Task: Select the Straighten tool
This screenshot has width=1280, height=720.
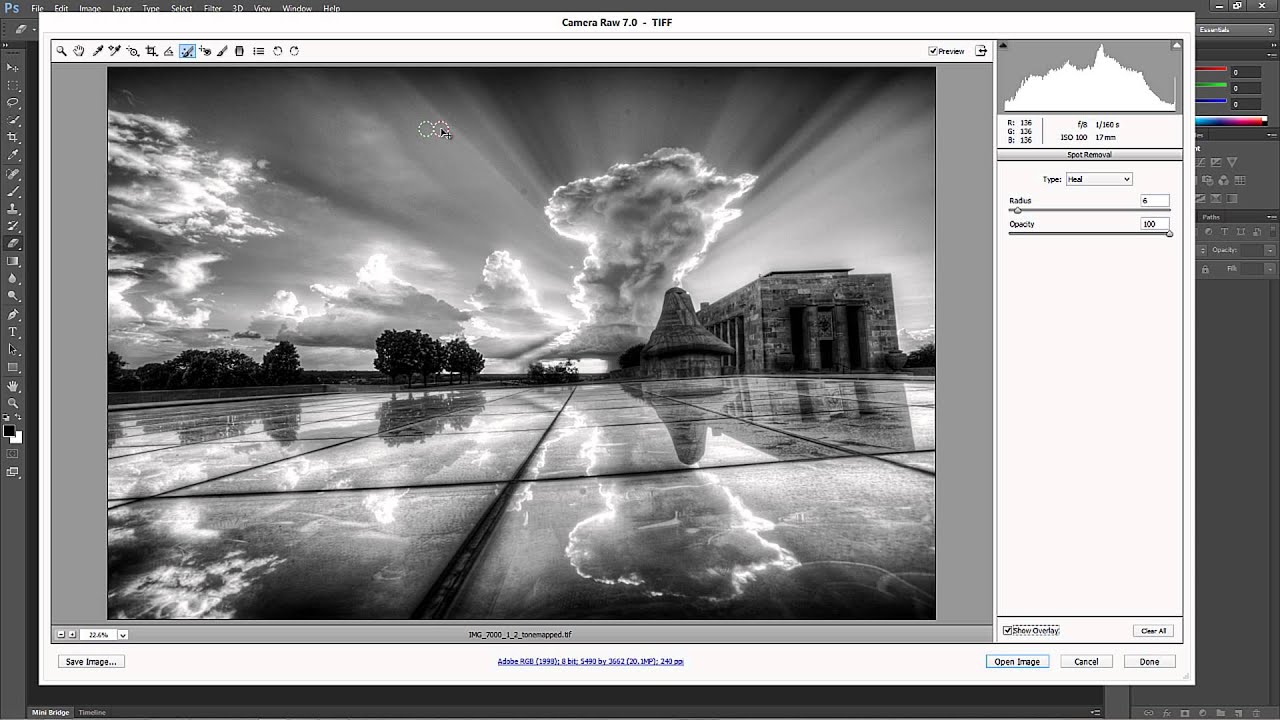Action: (x=168, y=51)
